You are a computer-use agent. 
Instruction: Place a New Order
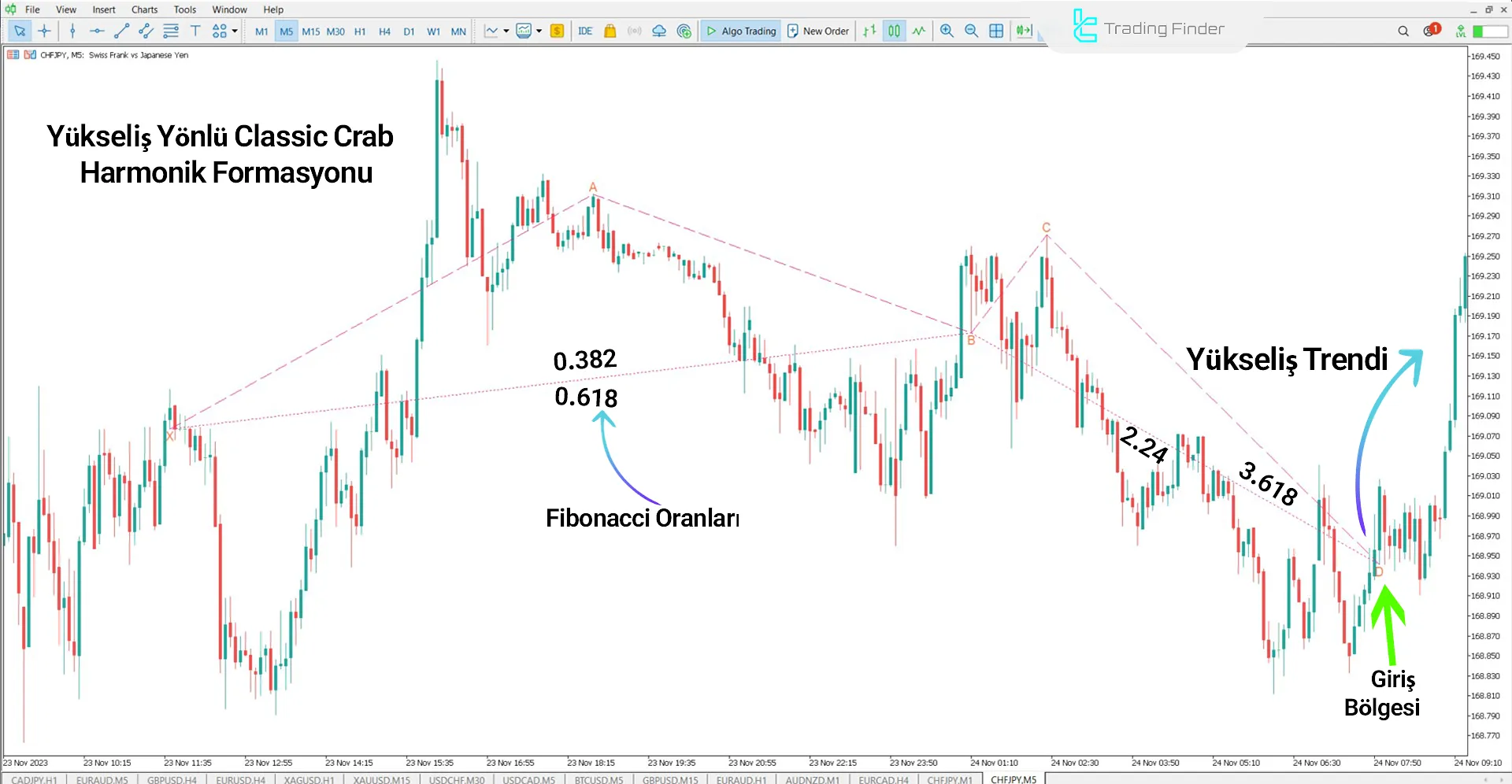817,31
